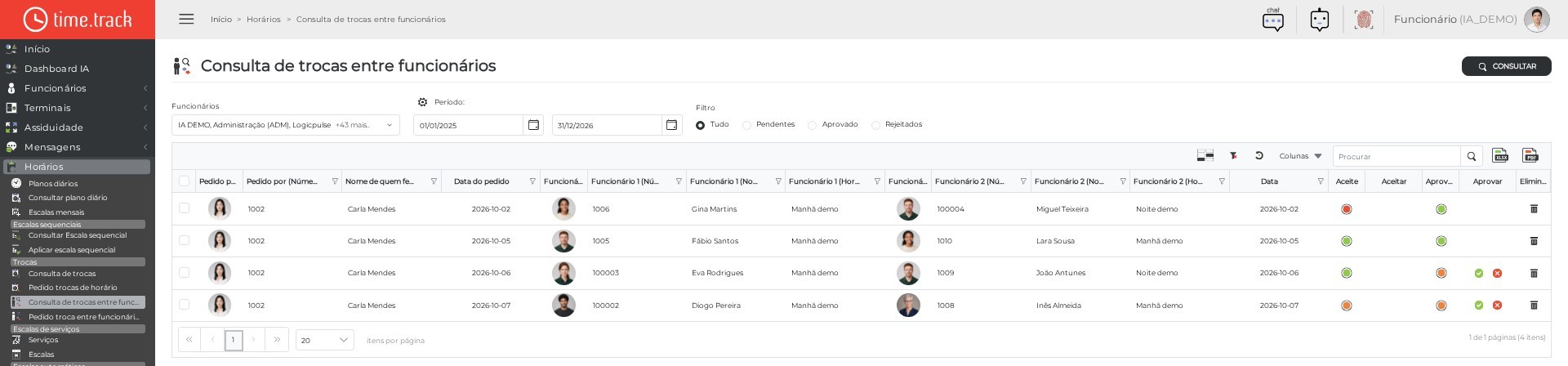This screenshot has width=1568, height=366.
Task: Click the Horários breadcrumb link
Action: pyautogui.click(x=264, y=20)
